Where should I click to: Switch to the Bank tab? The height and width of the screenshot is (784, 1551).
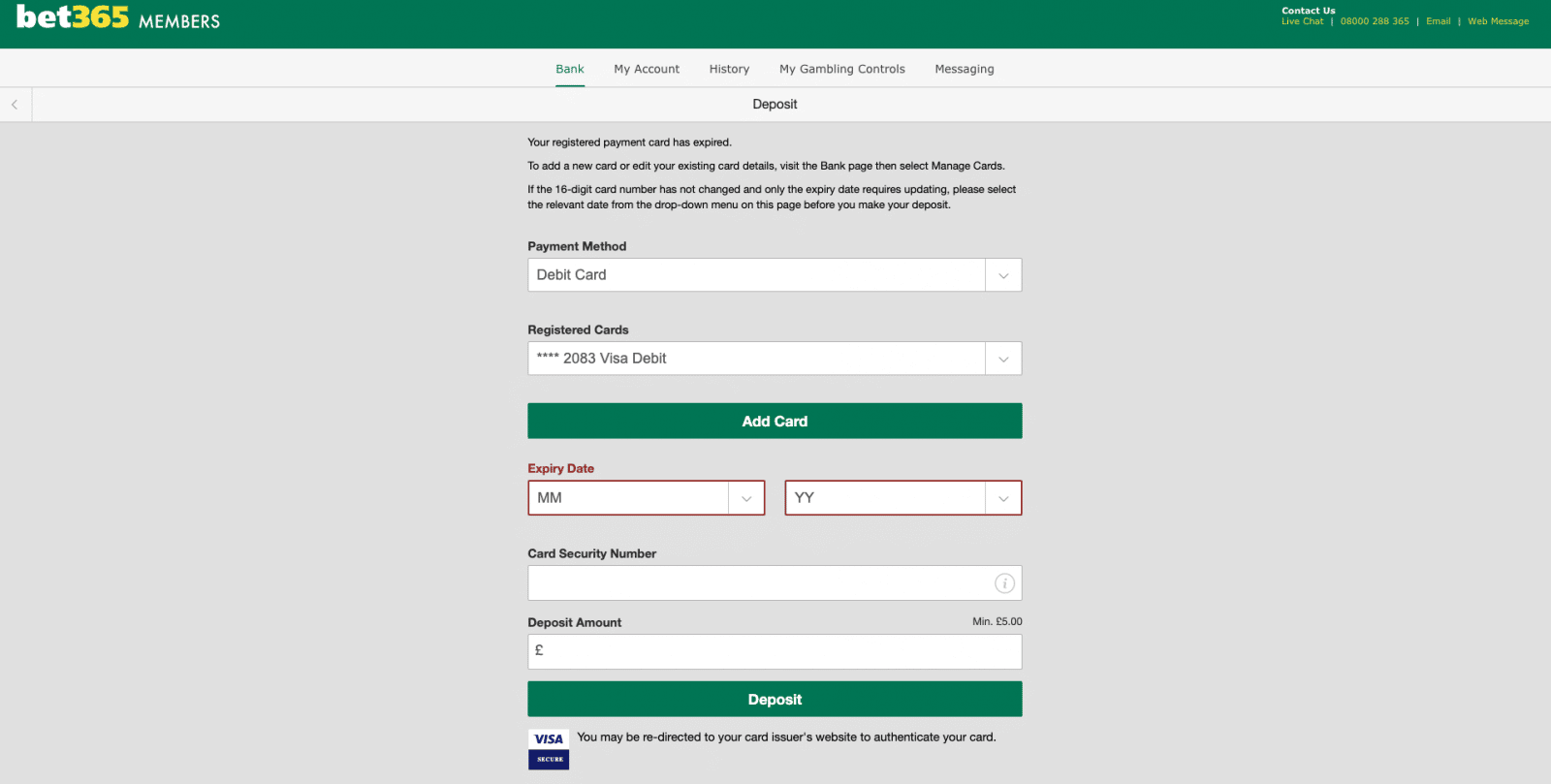tap(570, 69)
